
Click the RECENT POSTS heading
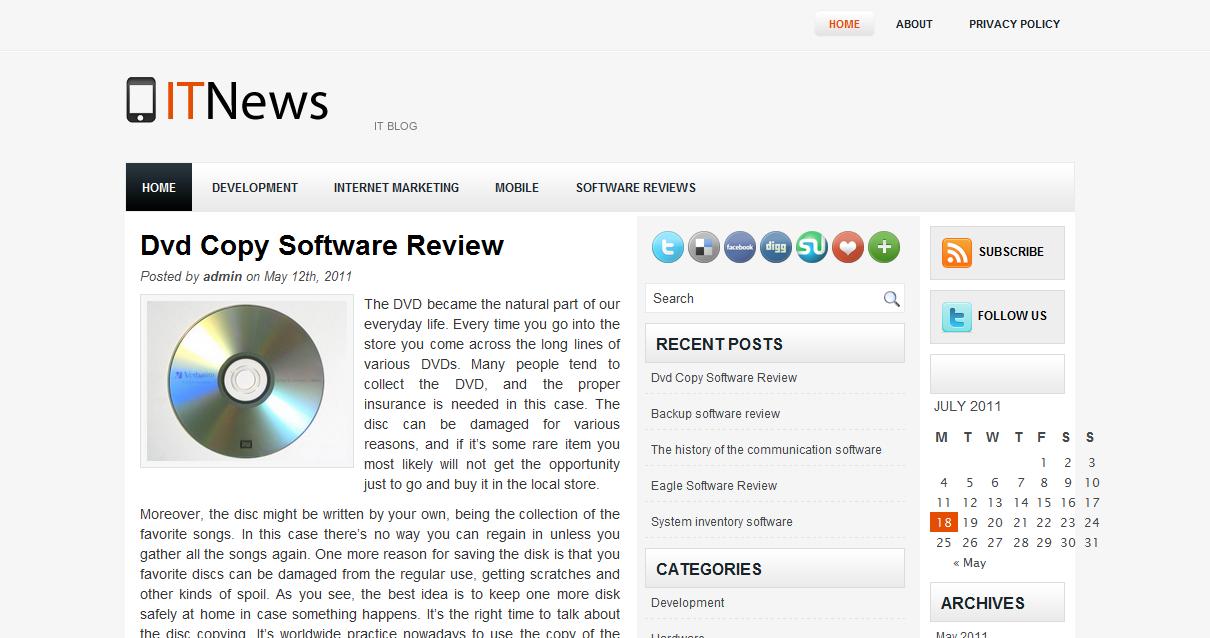(x=719, y=344)
